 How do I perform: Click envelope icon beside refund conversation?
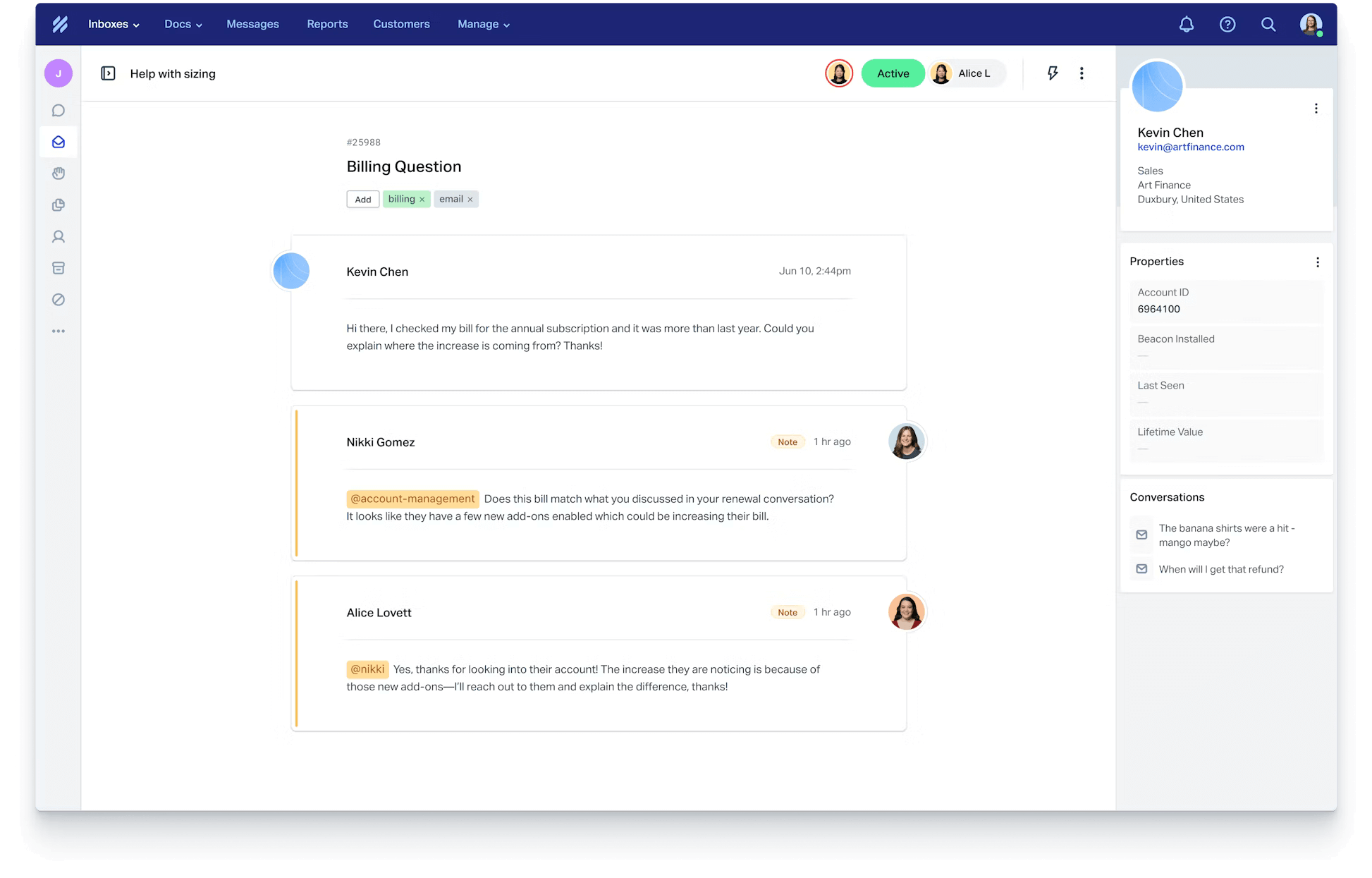pyautogui.click(x=1141, y=569)
